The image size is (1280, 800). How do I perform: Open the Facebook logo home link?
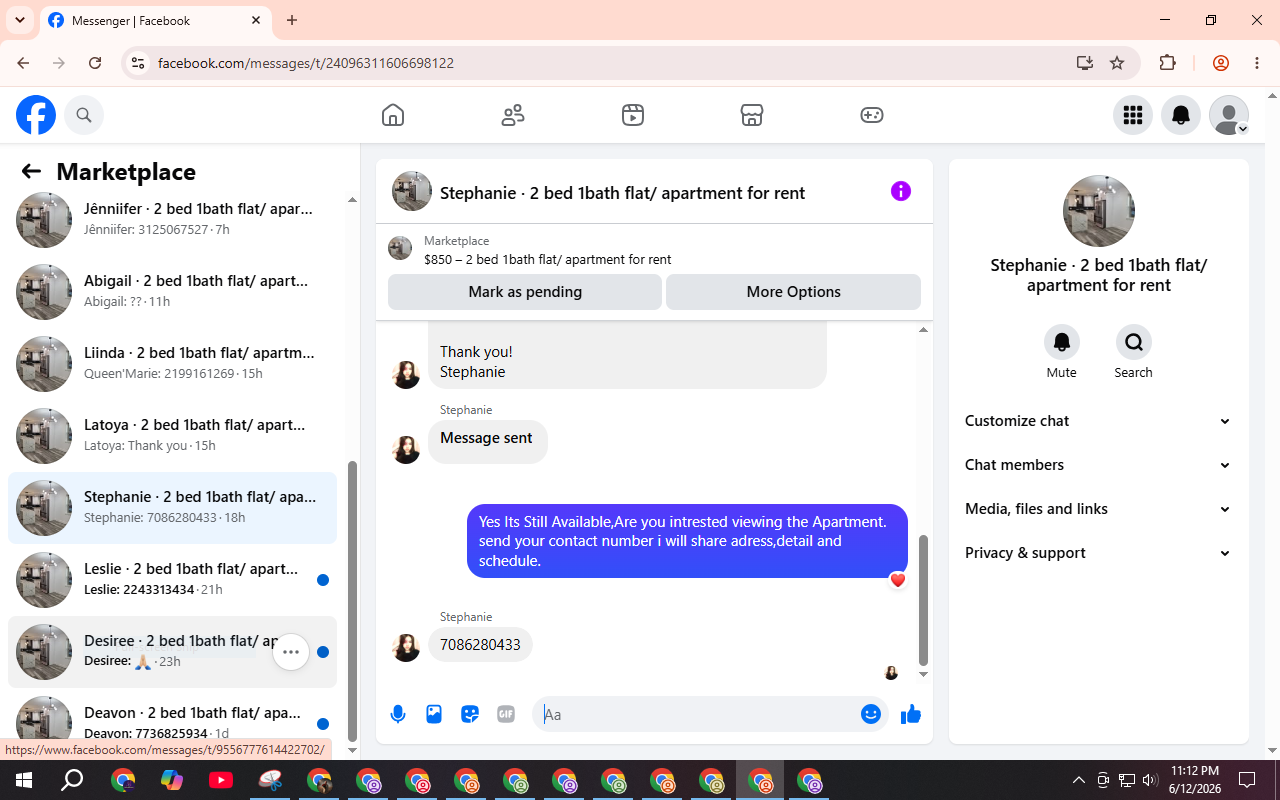(36, 115)
